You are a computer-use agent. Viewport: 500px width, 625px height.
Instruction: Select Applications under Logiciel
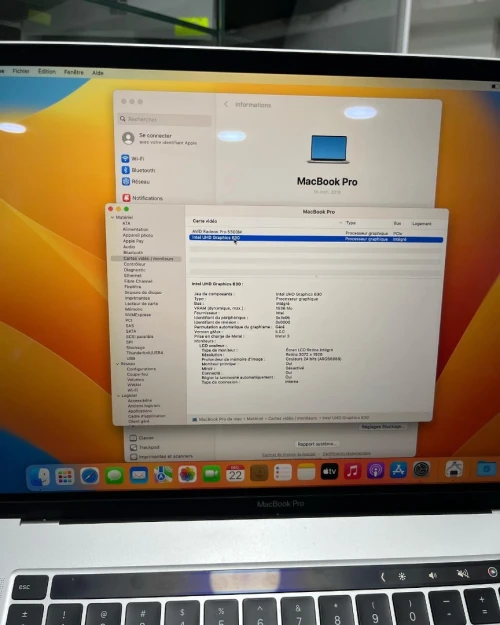(x=140, y=411)
